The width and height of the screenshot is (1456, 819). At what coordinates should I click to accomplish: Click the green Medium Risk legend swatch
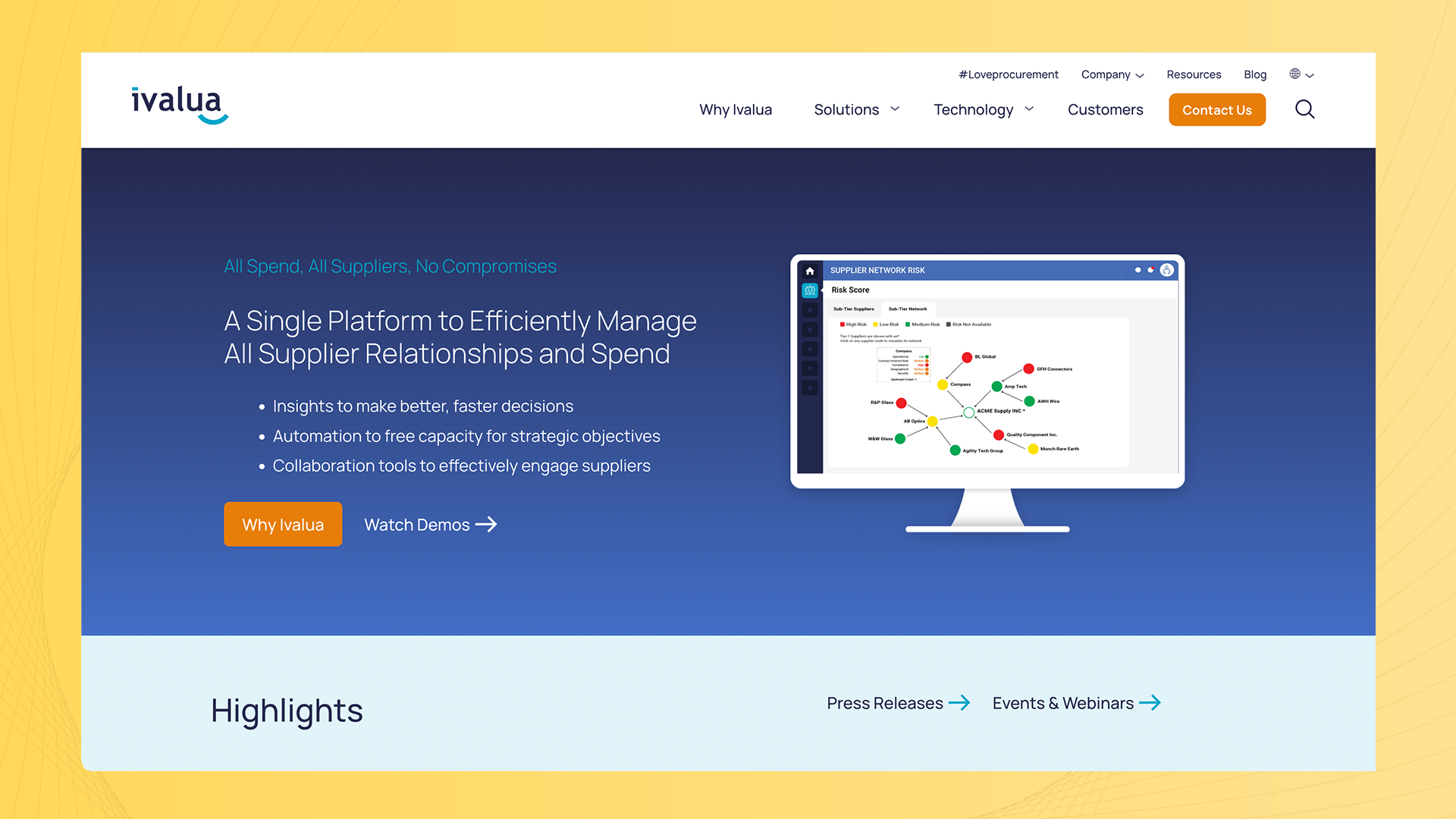[908, 325]
